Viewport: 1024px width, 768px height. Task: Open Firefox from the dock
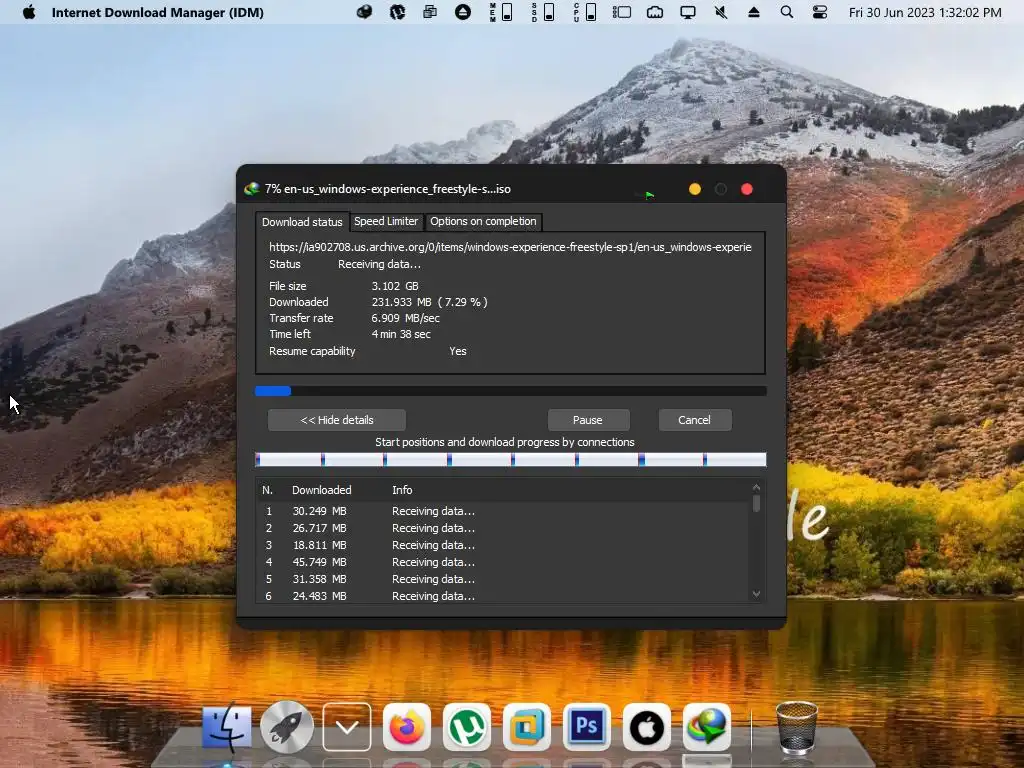click(406, 727)
